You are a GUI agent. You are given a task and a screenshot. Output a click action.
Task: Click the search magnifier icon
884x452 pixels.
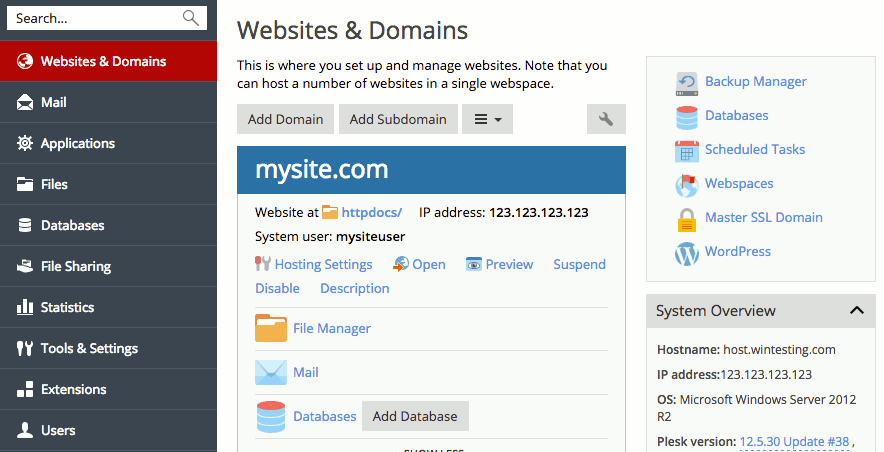point(191,18)
